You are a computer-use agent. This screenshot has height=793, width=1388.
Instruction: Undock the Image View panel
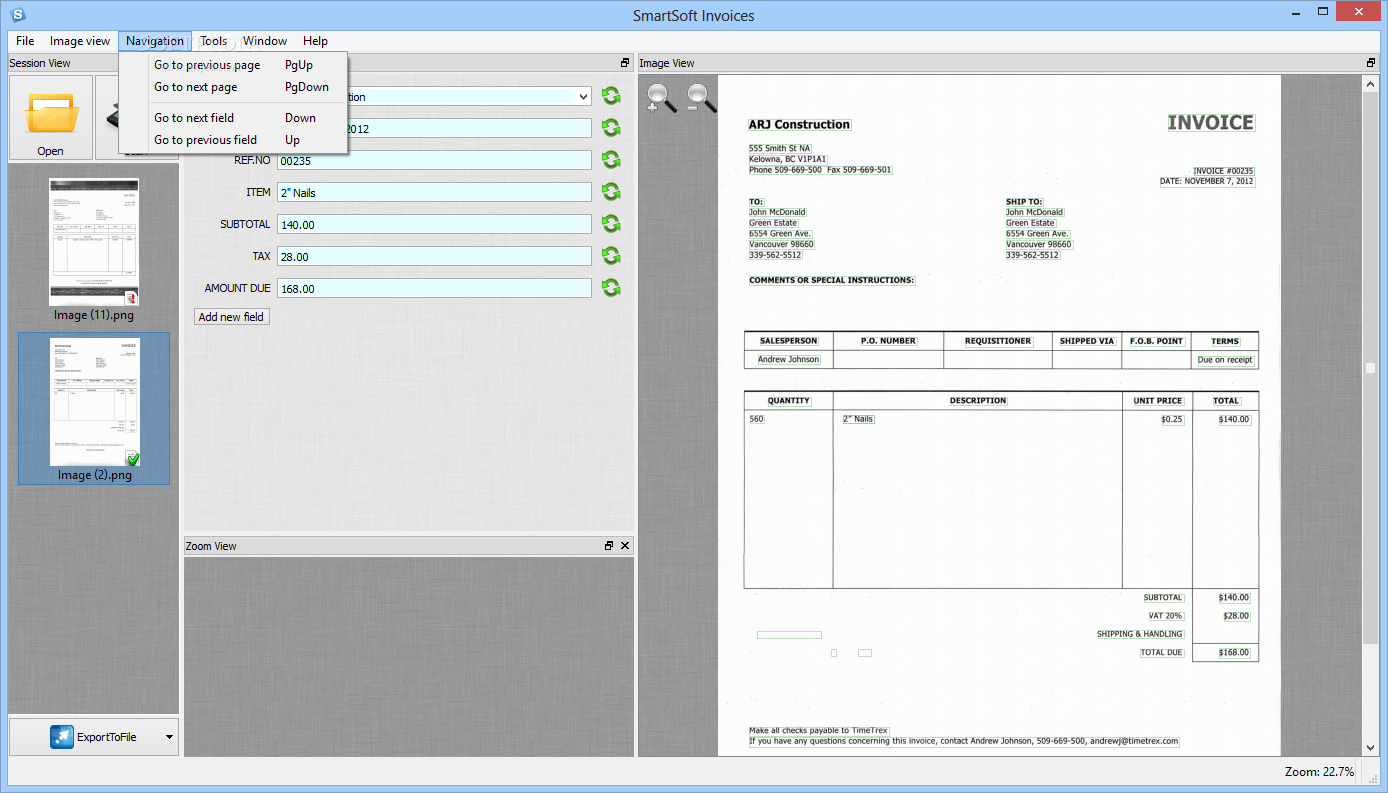coord(1371,63)
